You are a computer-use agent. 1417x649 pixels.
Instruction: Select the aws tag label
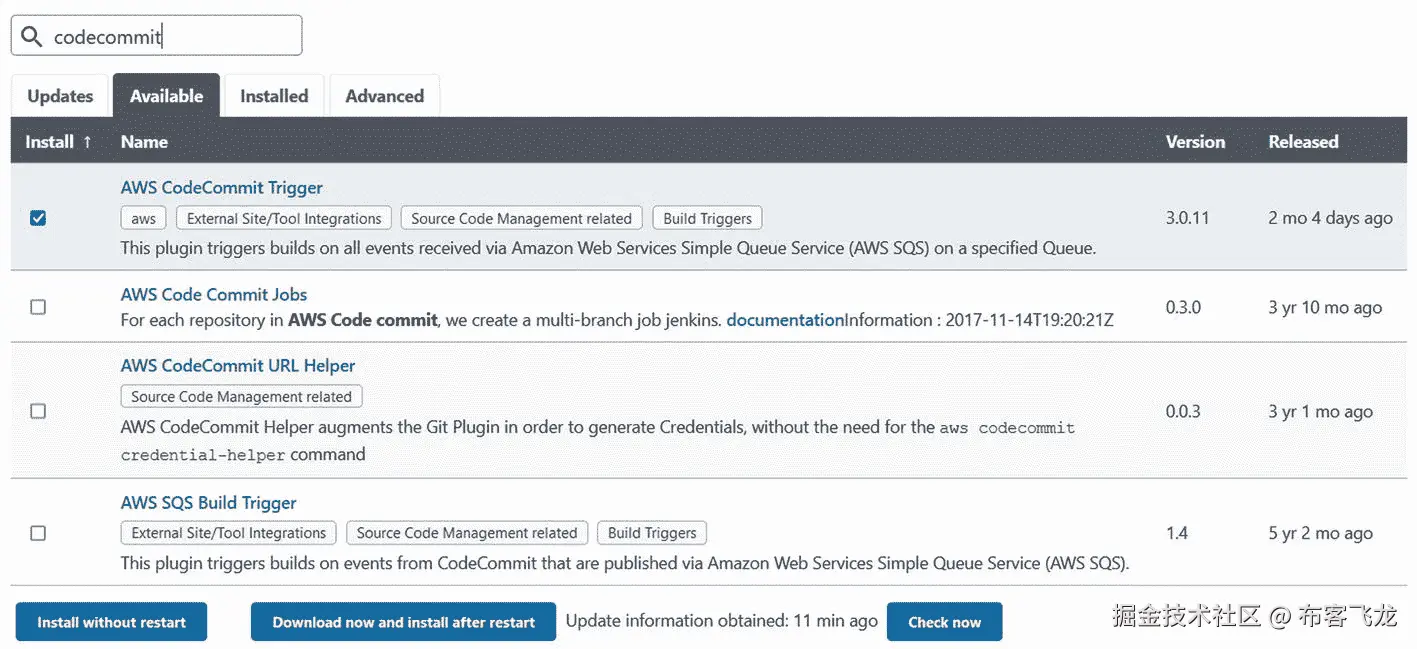[x=143, y=219]
